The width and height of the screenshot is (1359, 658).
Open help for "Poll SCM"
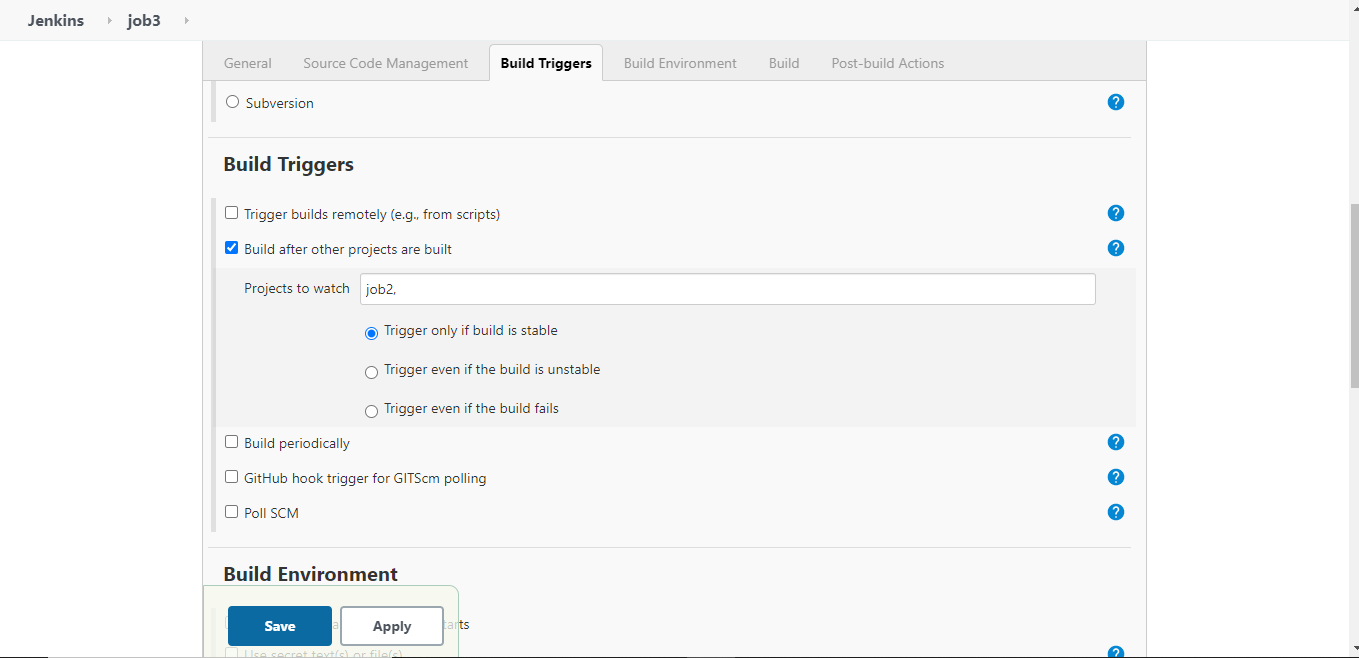pyautogui.click(x=1115, y=511)
